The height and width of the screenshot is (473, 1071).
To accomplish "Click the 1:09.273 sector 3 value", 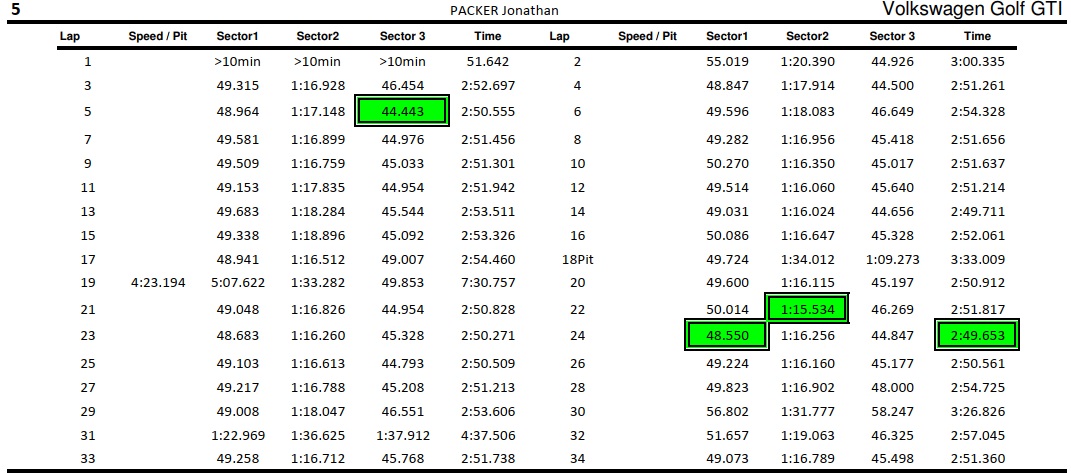I will (892, 260).
